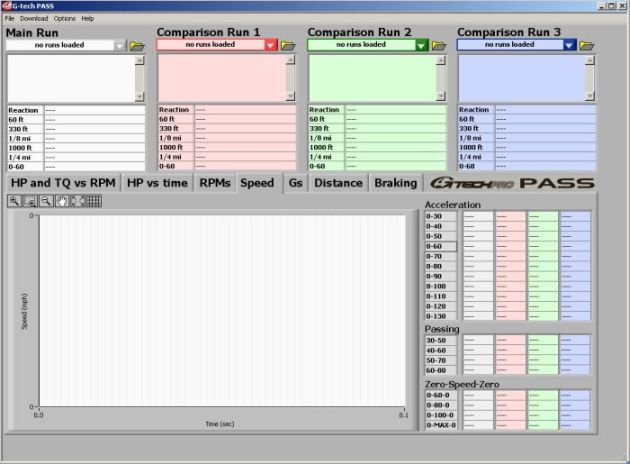Open the File menu
Image resolution: width=630 pixels, height=464 pixels.
coord(9,18)
